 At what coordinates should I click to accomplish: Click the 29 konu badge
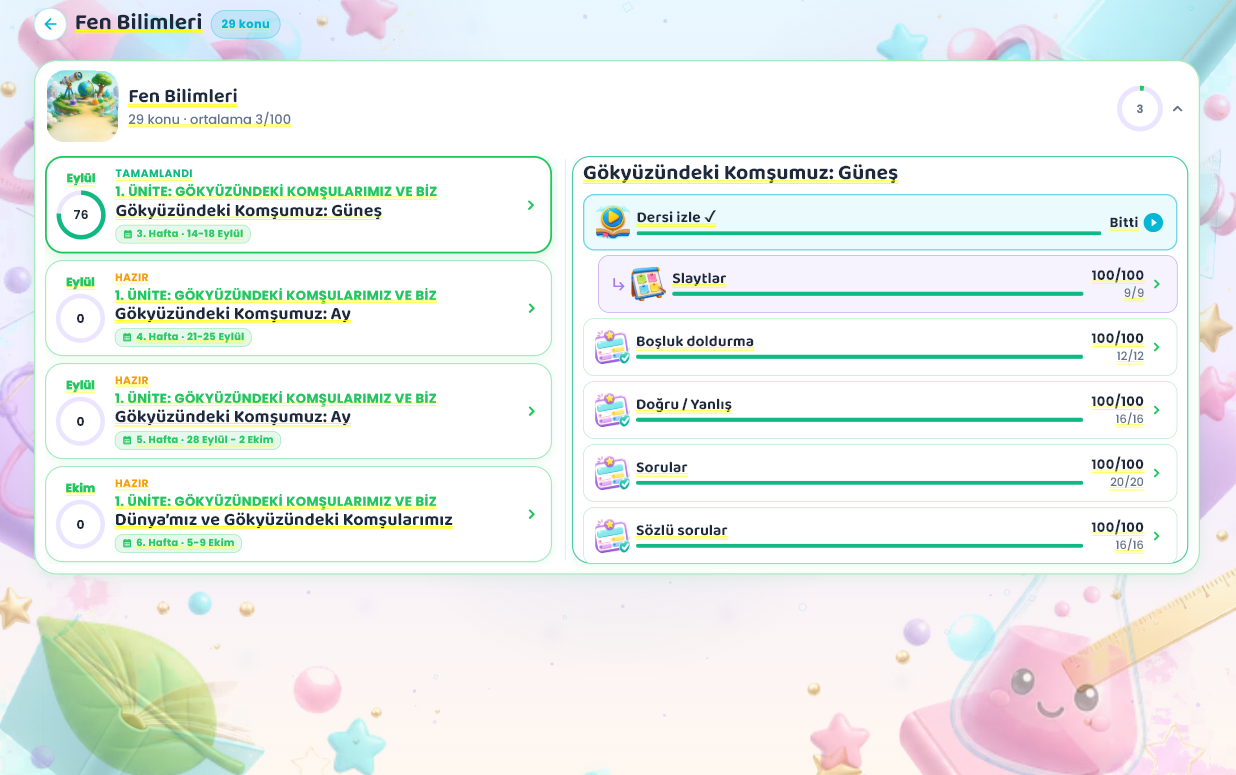[x=245, y=24]
